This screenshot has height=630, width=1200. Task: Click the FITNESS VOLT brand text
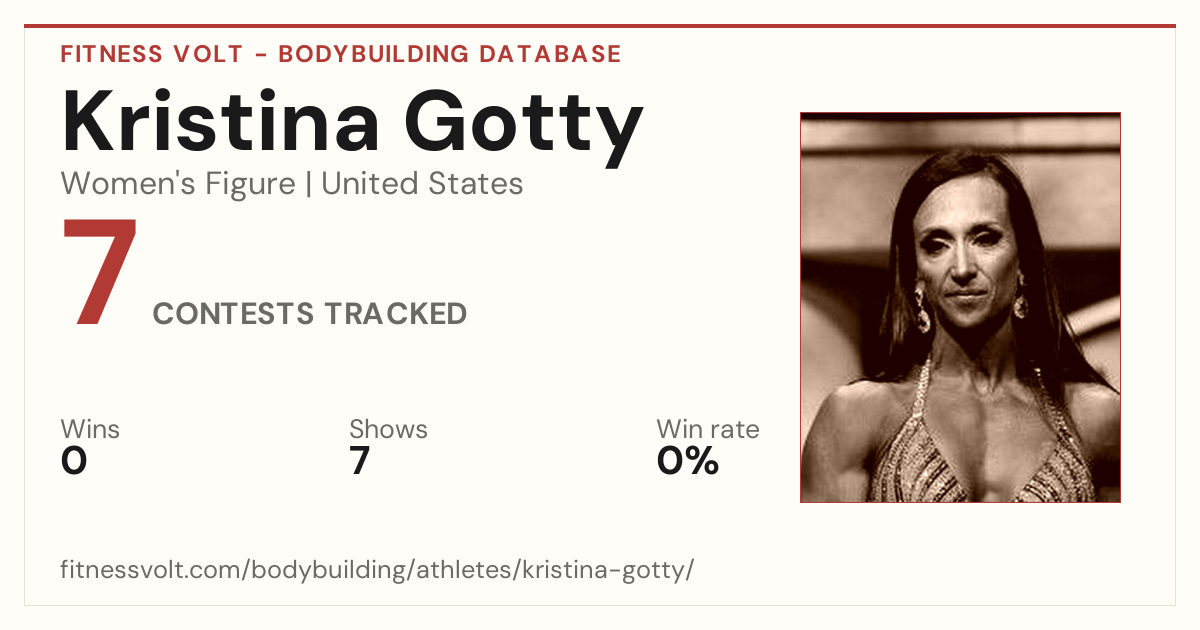[x=150, y=54]
